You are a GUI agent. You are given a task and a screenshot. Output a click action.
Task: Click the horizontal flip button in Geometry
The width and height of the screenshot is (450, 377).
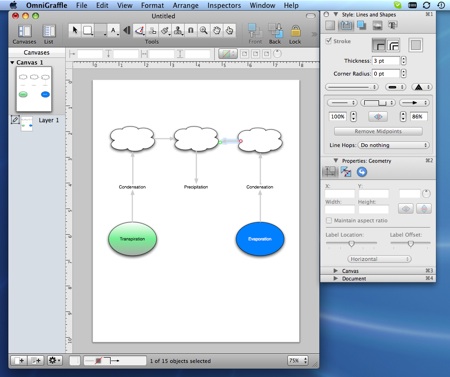406,209
